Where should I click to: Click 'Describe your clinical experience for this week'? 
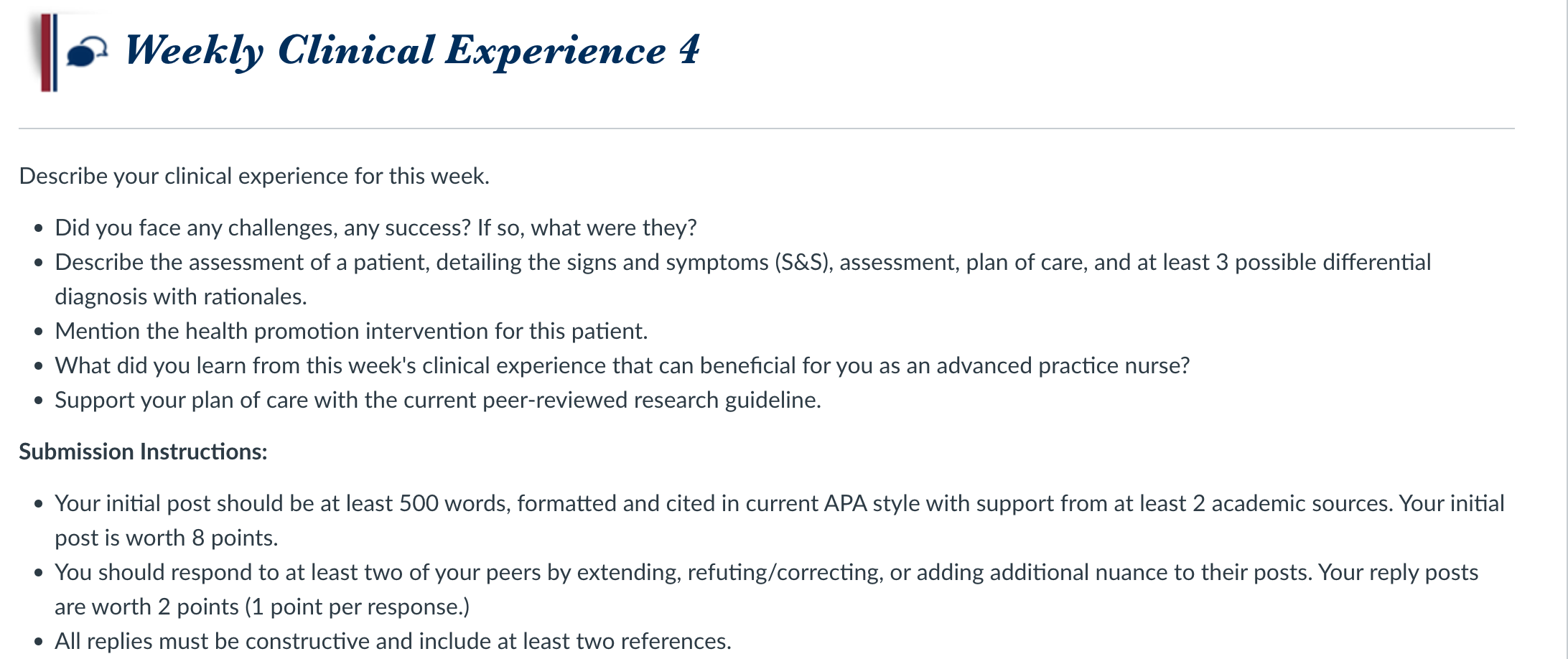(x=254, y=176)
